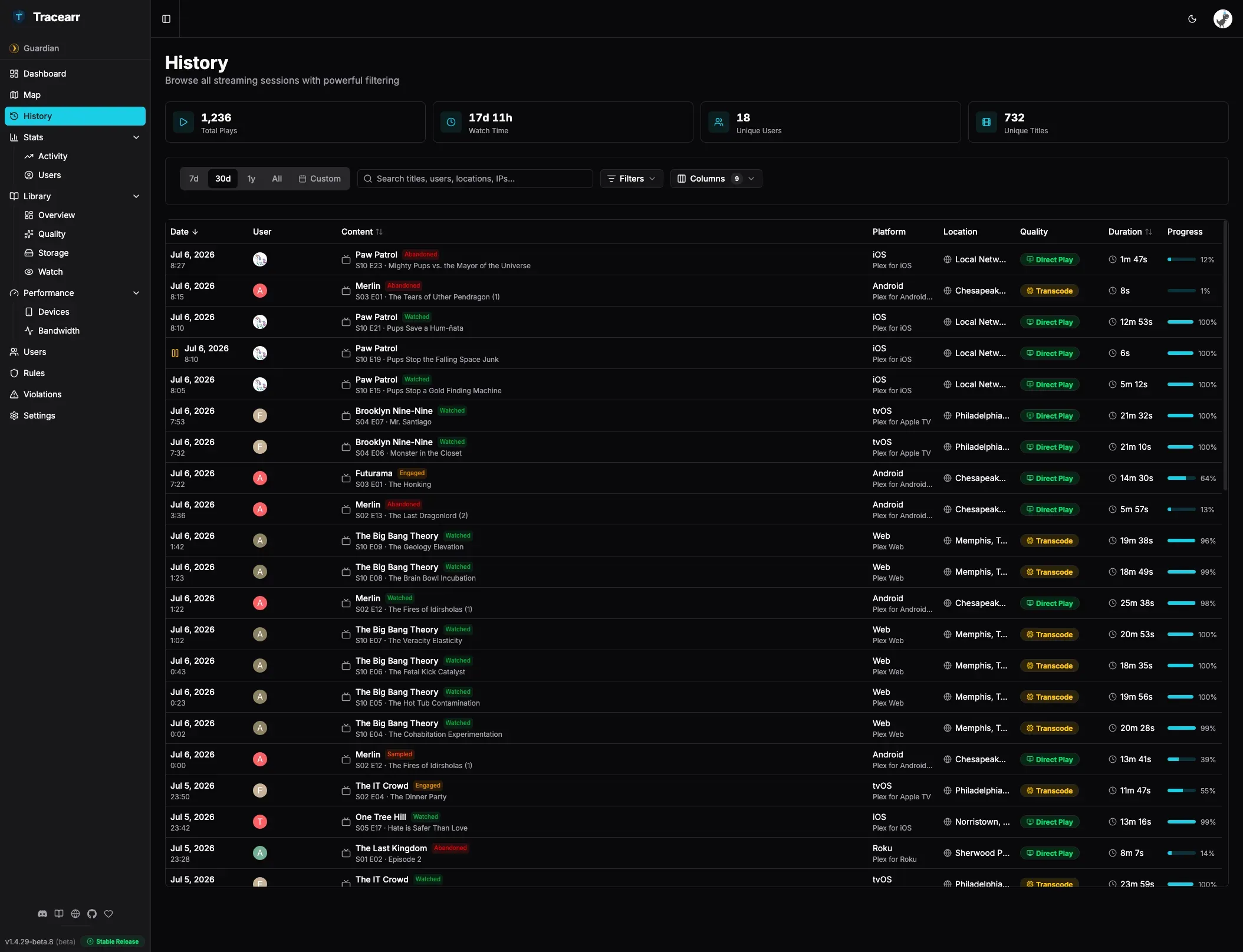Click the Abandoned tag on The Last Kingdom
The image size is (1243, 952).
(x=450, y=848)
